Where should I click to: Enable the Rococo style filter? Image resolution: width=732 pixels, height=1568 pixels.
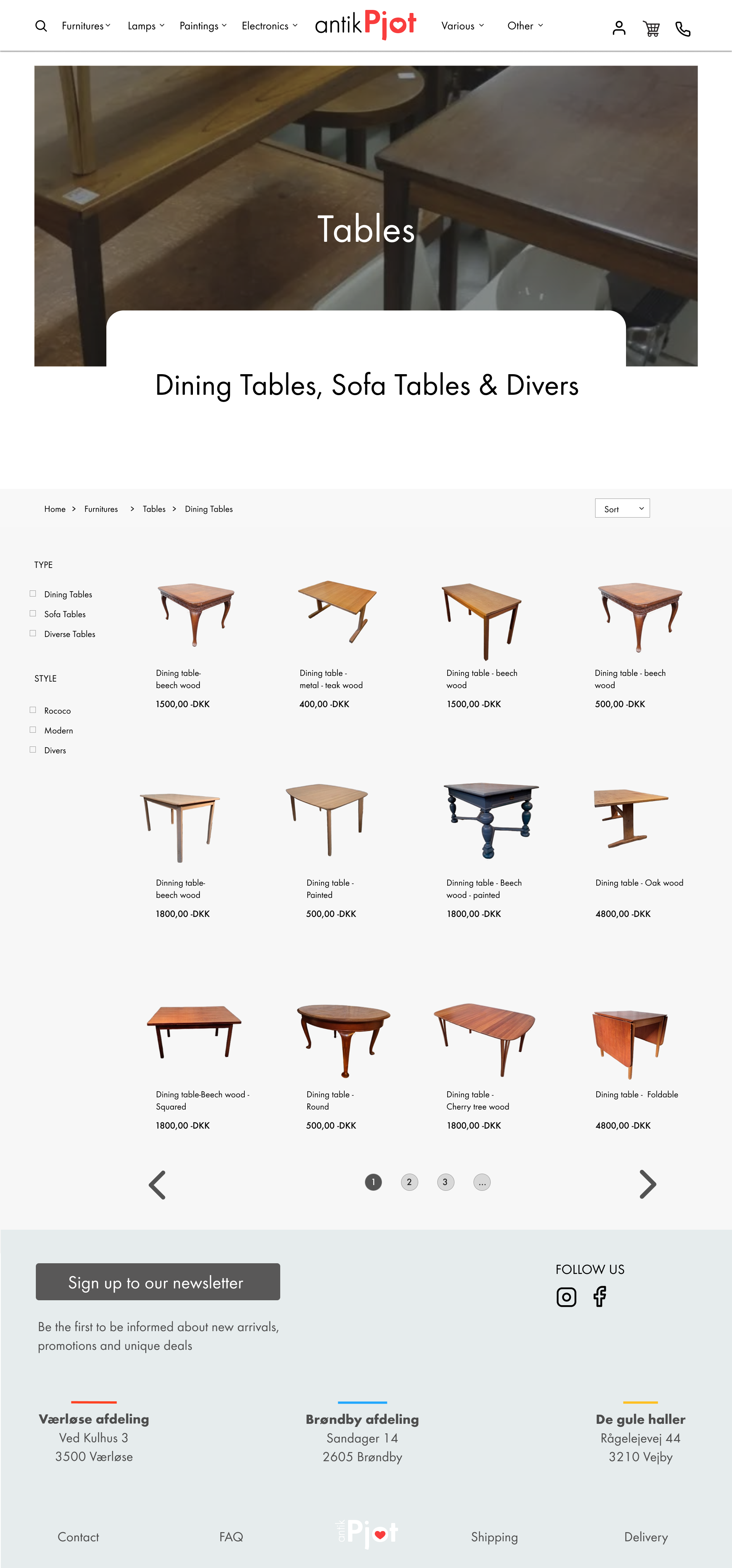click(33, 710)
